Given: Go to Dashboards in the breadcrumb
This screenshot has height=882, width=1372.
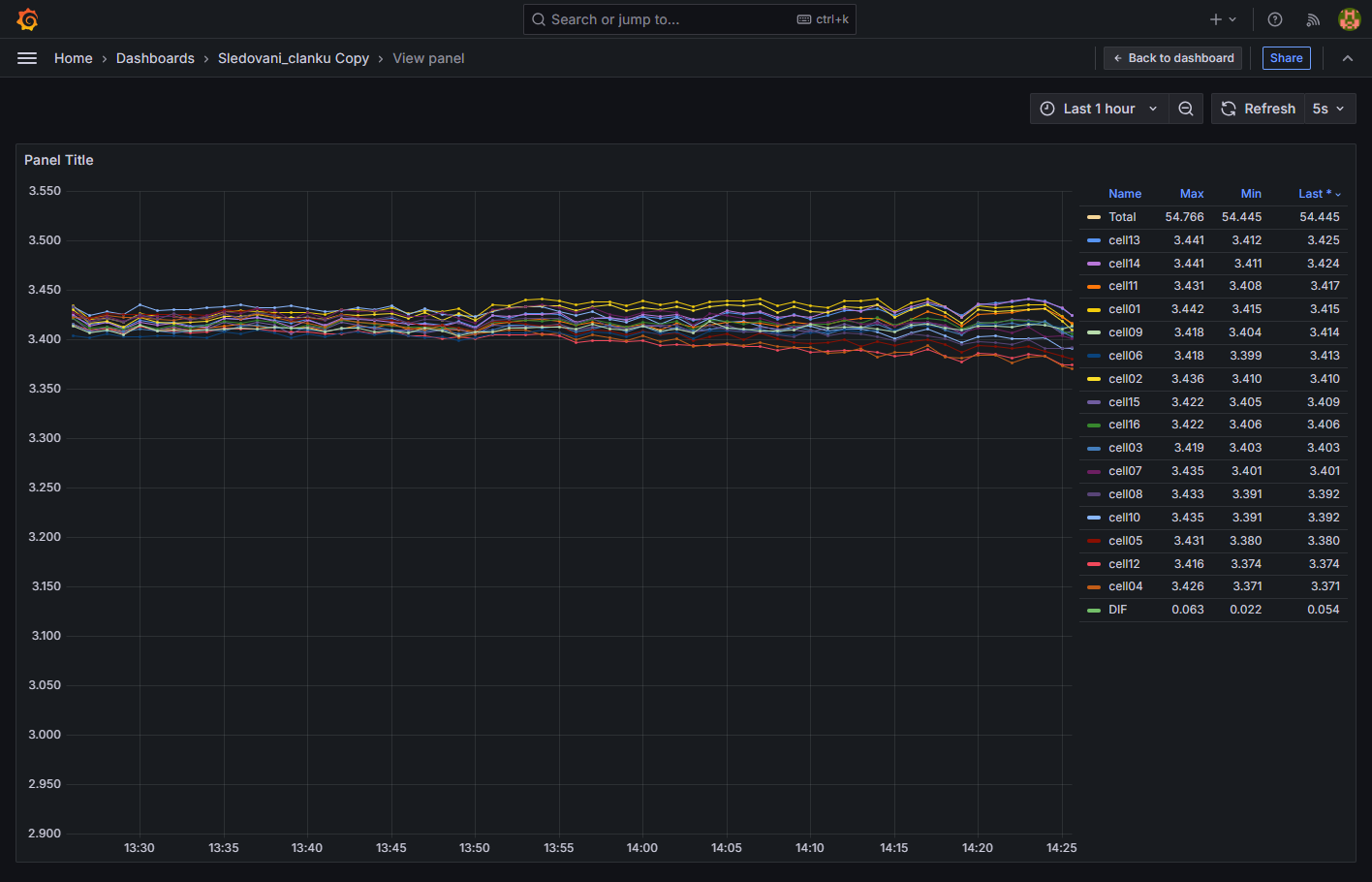Looking at the screenshot, I should (x=155, y=58).
